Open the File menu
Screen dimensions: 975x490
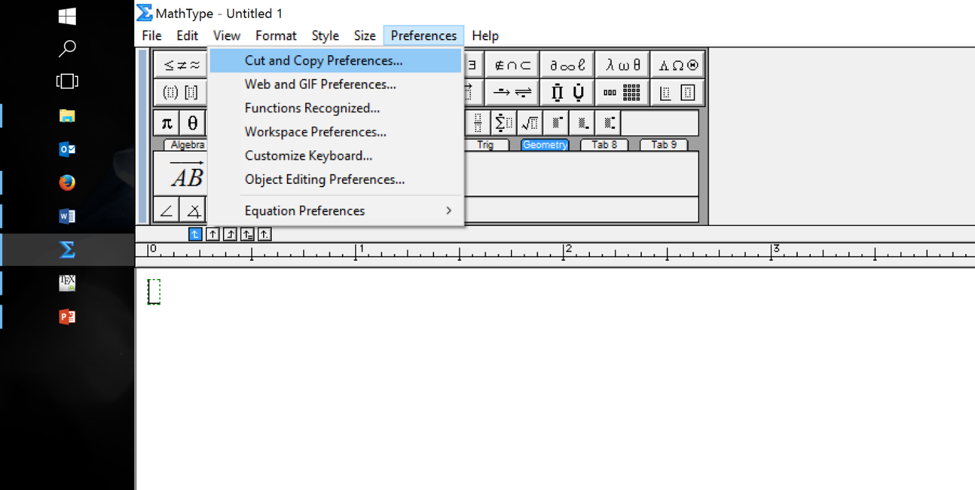tap(152, 35)
